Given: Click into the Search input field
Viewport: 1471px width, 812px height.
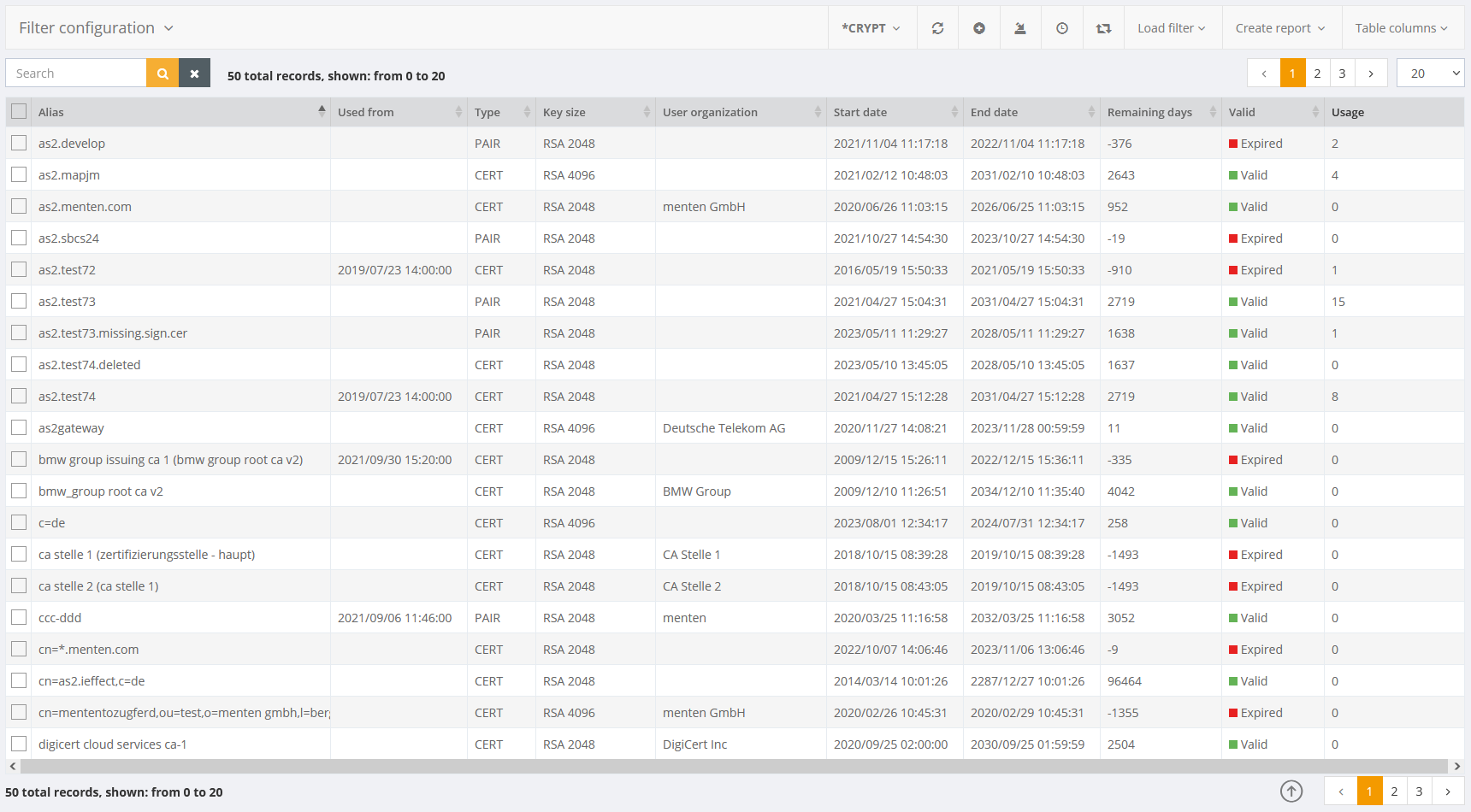Looking at the screenshot, I should [x=77, y=74].
